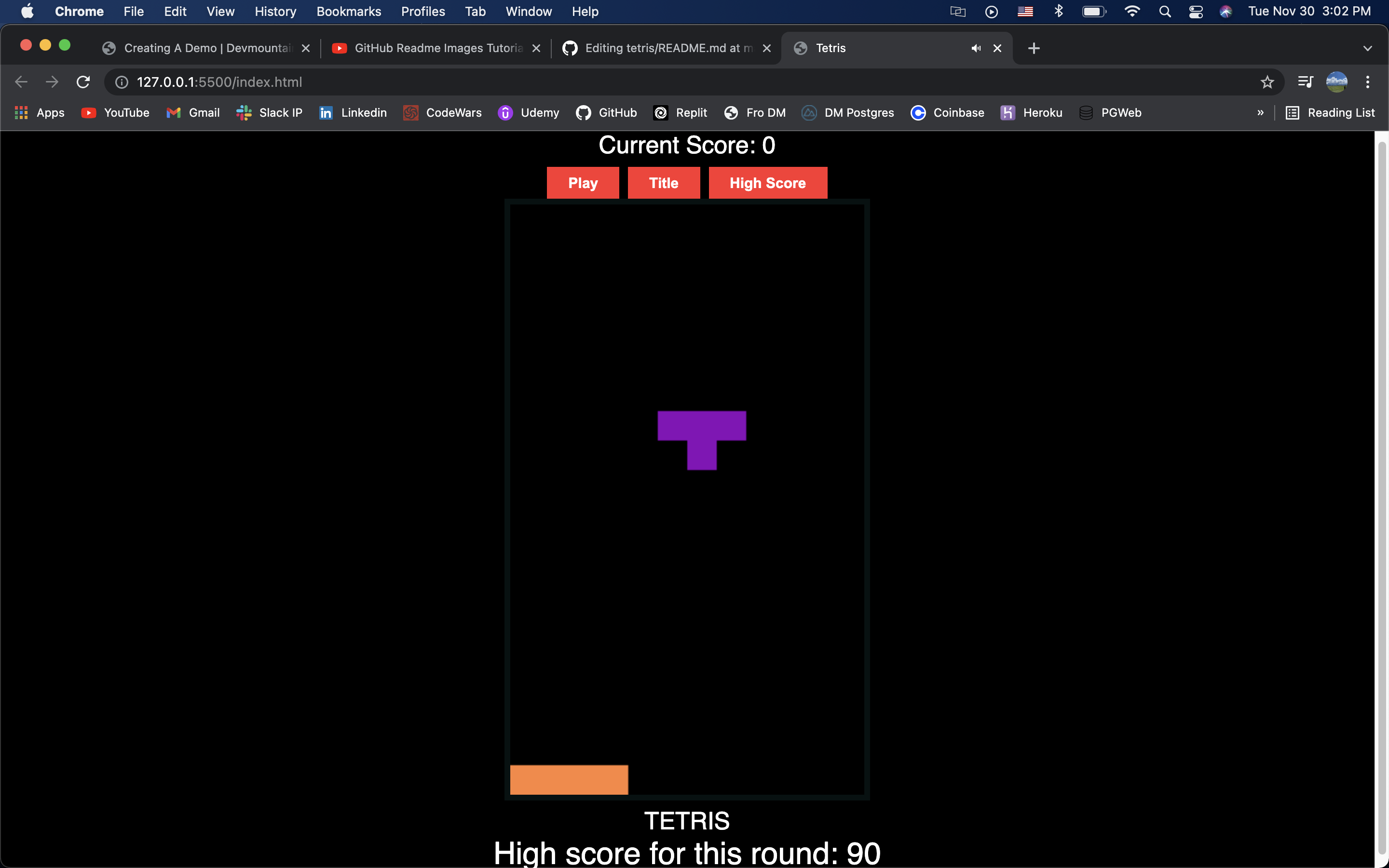Open macOS Control Center icon

[x=1196, y=12]
